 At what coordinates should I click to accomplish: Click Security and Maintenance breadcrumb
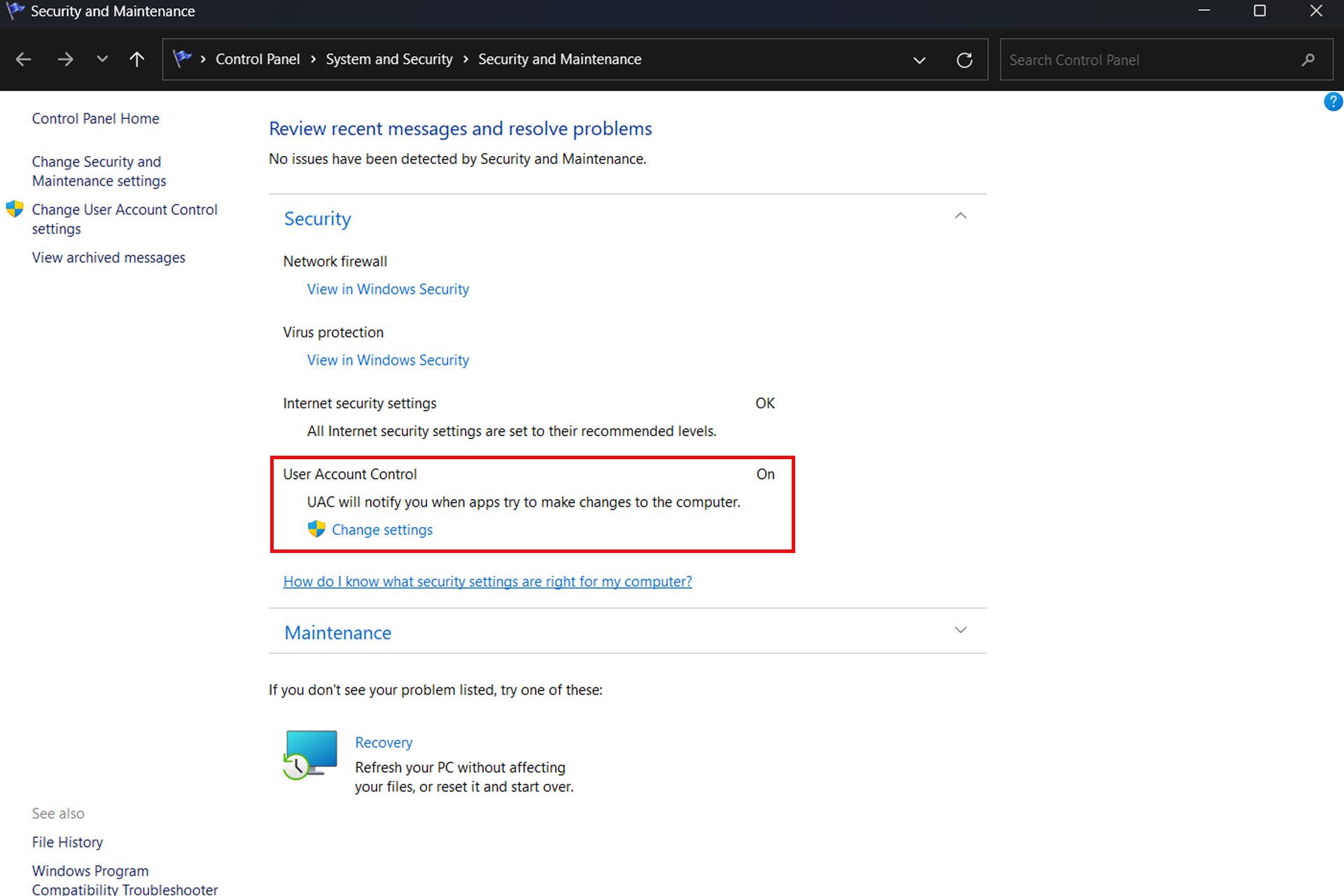[x=559, y=59]
